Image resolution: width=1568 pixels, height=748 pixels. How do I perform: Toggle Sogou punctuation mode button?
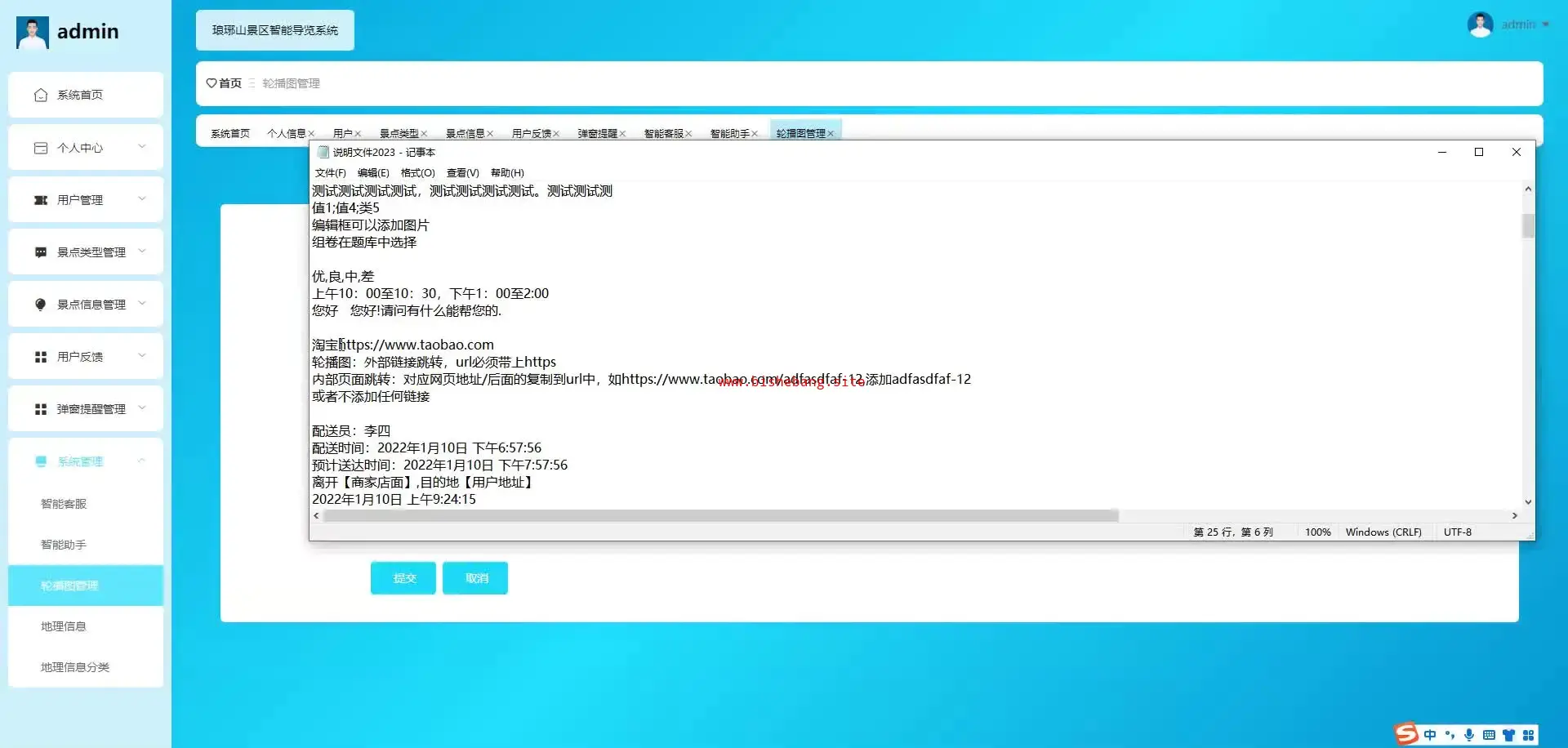tap(1450, 735)
